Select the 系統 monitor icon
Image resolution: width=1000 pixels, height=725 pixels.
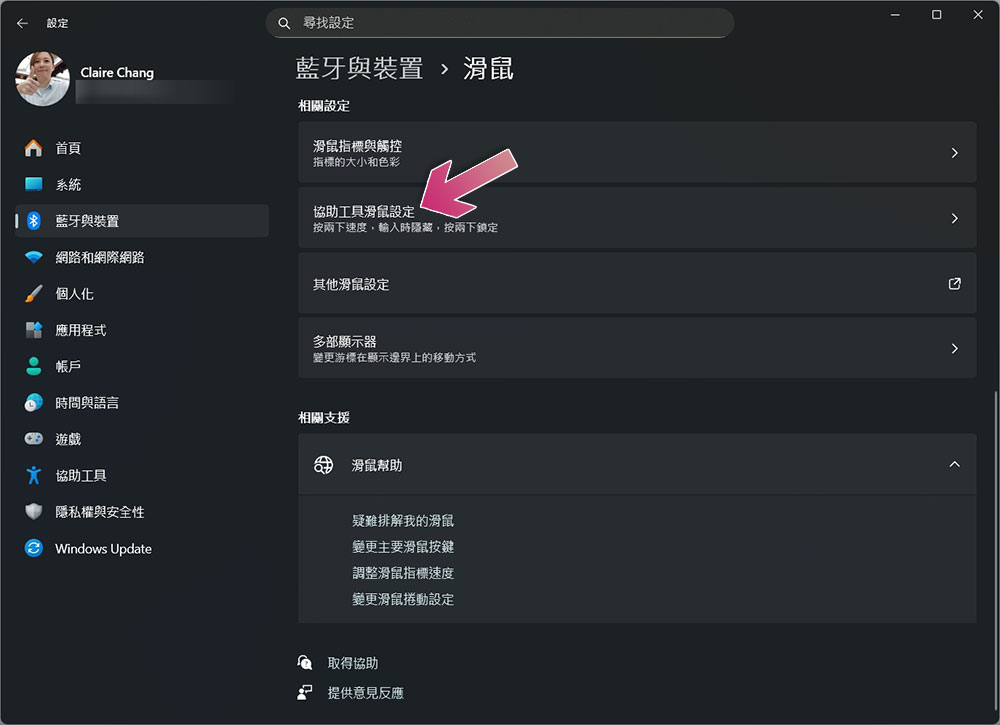pos(33,184)
